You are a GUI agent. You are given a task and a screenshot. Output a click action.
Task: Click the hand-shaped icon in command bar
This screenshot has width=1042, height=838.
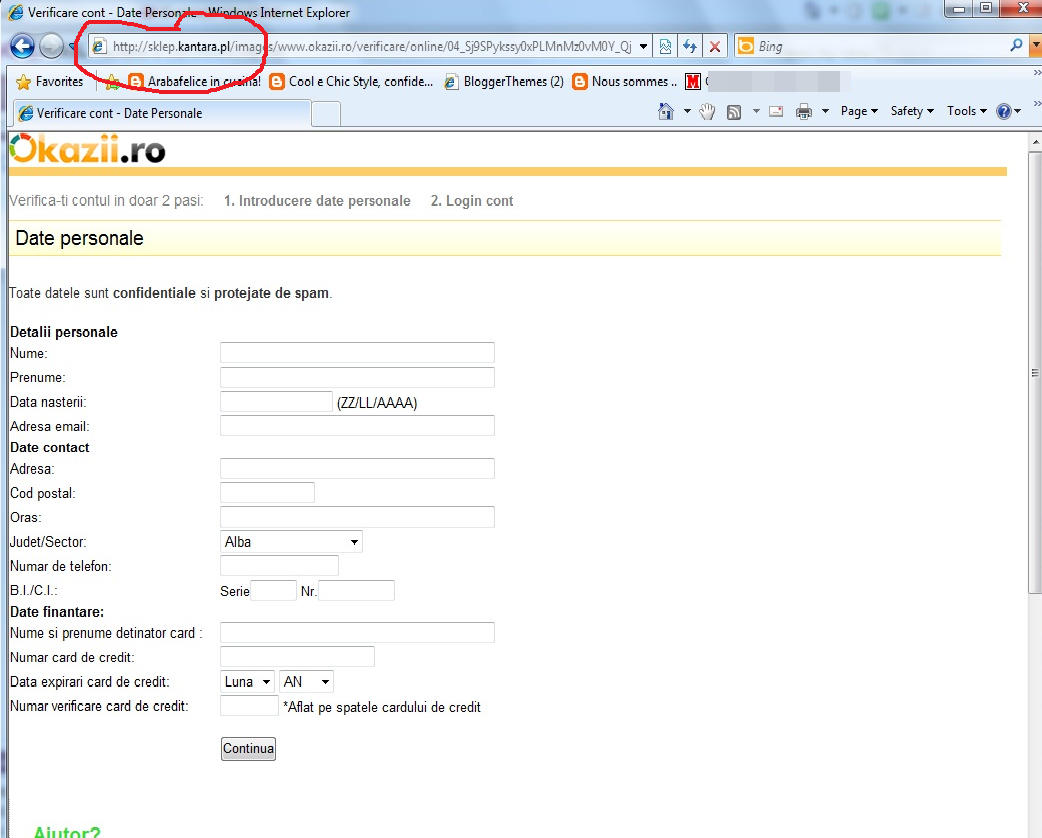(708, 111)
